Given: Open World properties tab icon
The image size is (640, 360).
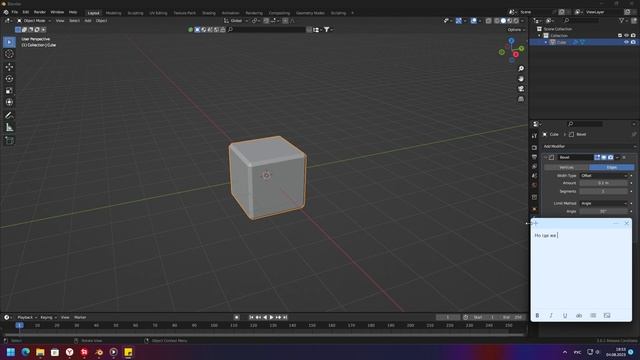Looking at the screenshot, I should 534,185.
